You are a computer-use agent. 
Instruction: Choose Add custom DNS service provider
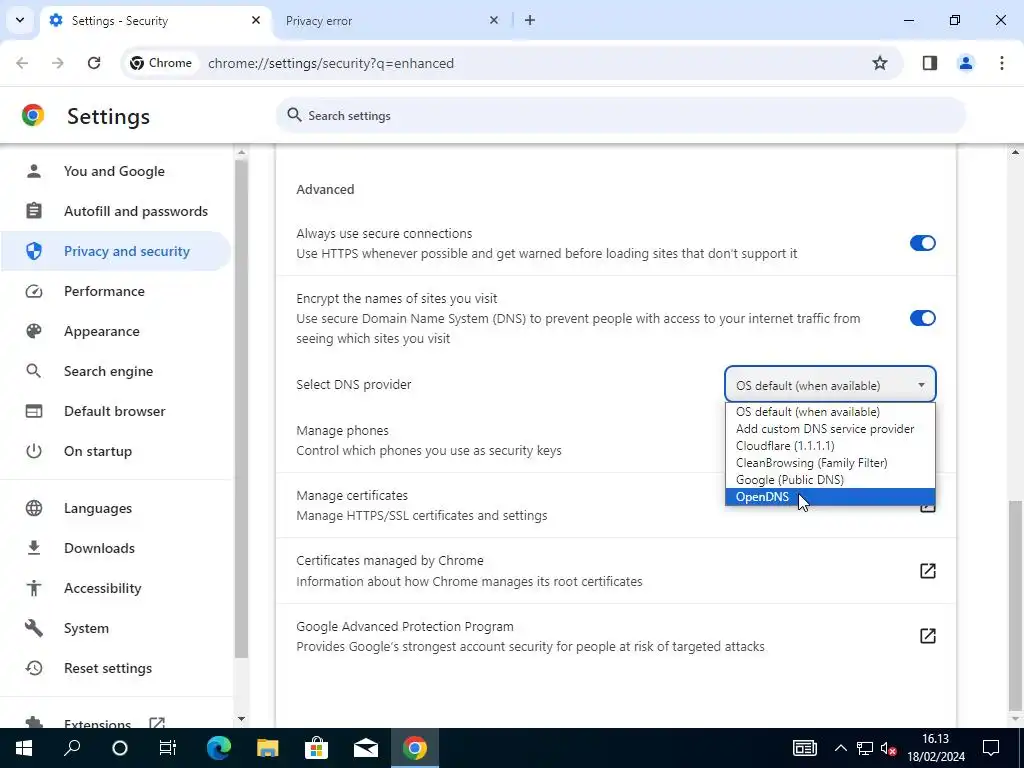(x=830, y=428)
